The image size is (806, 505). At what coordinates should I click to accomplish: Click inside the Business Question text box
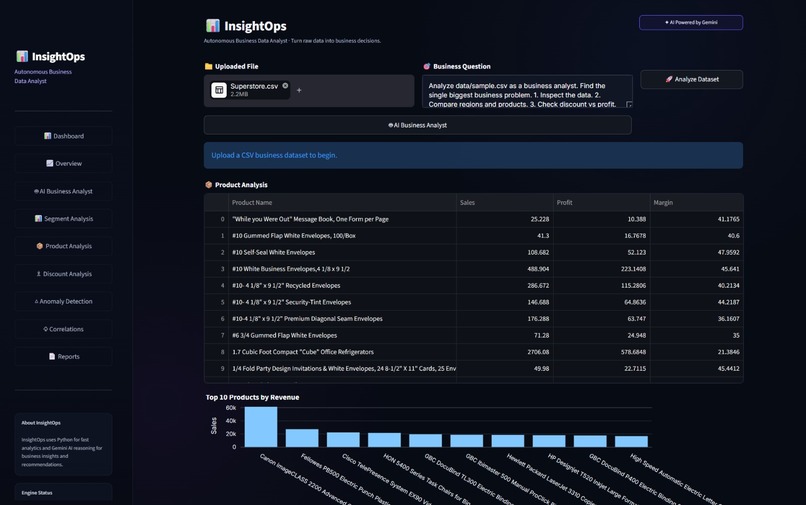tap(527, 92)
